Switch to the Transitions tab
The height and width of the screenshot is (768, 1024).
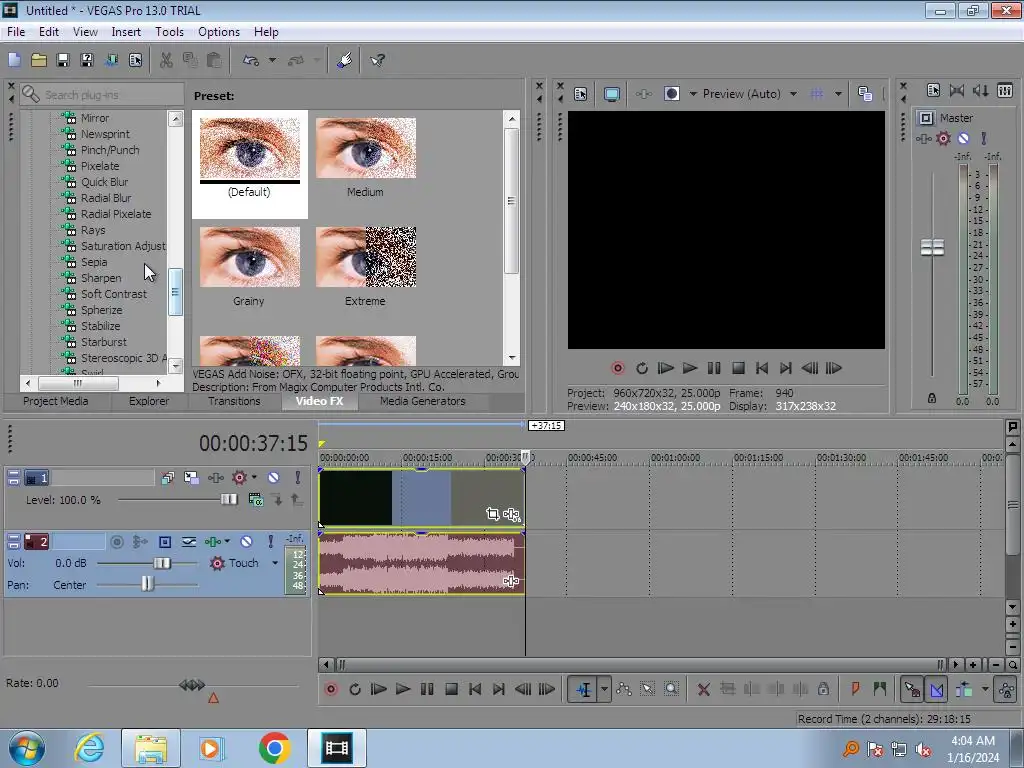tap(234, 401)
